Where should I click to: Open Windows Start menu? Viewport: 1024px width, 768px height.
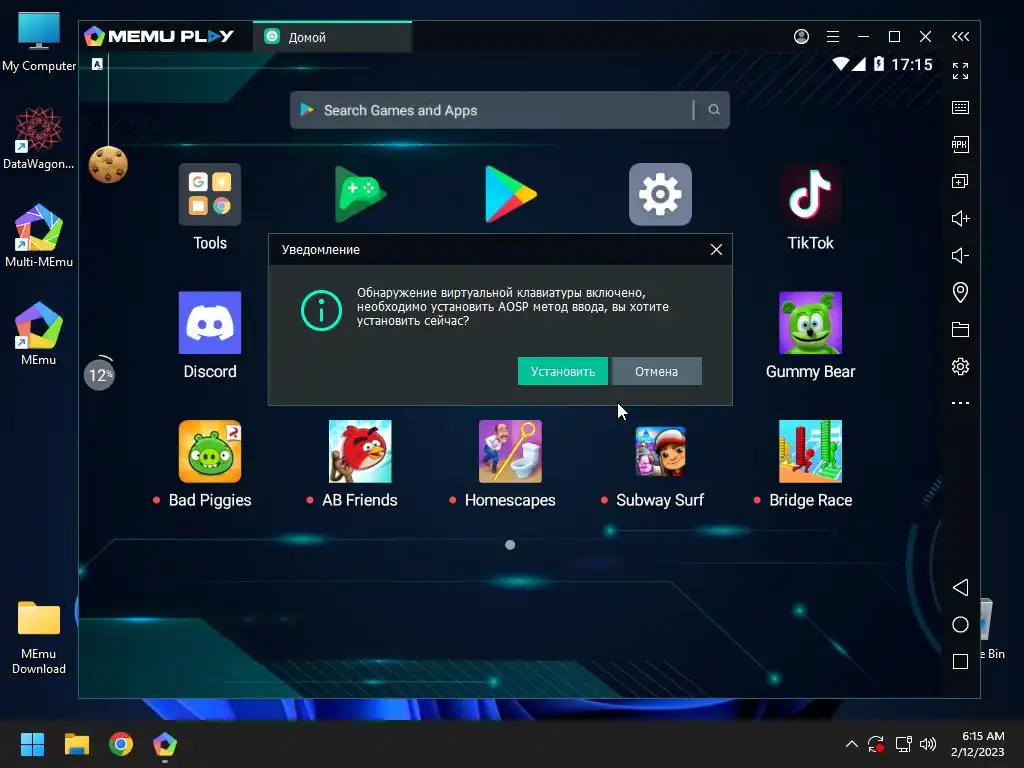point(32,744)
